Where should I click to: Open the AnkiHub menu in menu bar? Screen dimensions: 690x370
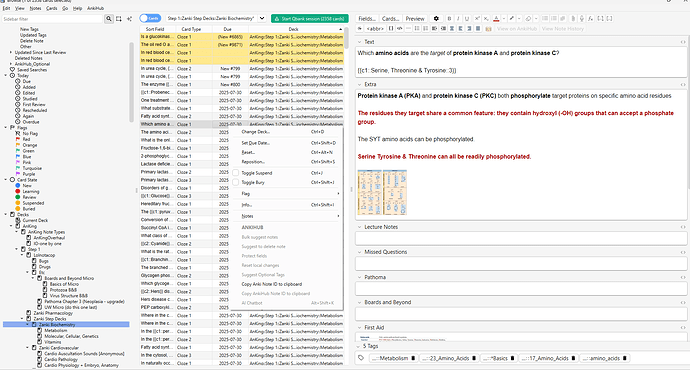point(95,8)
